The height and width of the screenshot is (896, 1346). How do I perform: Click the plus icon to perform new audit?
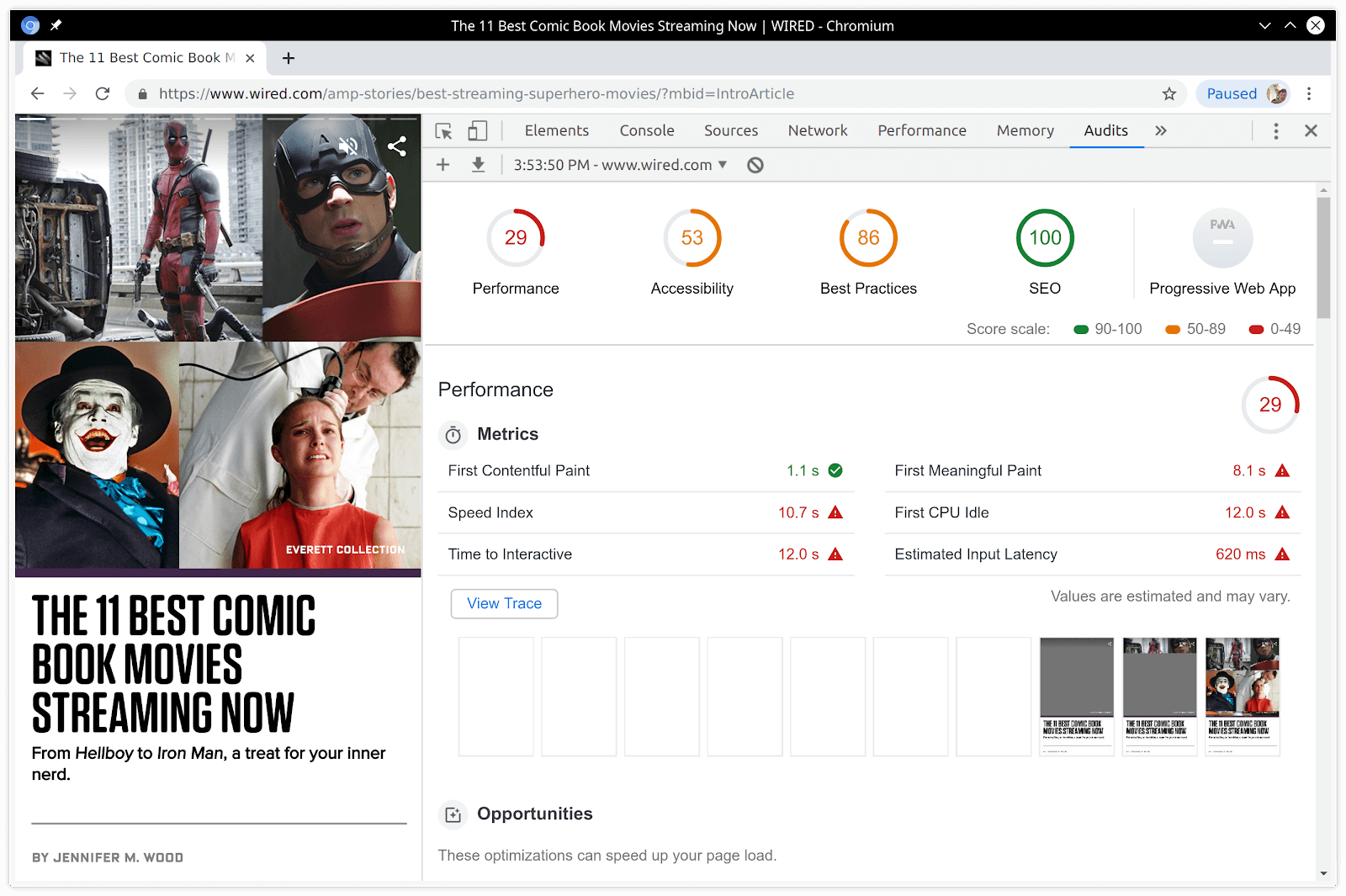(443, 165)
